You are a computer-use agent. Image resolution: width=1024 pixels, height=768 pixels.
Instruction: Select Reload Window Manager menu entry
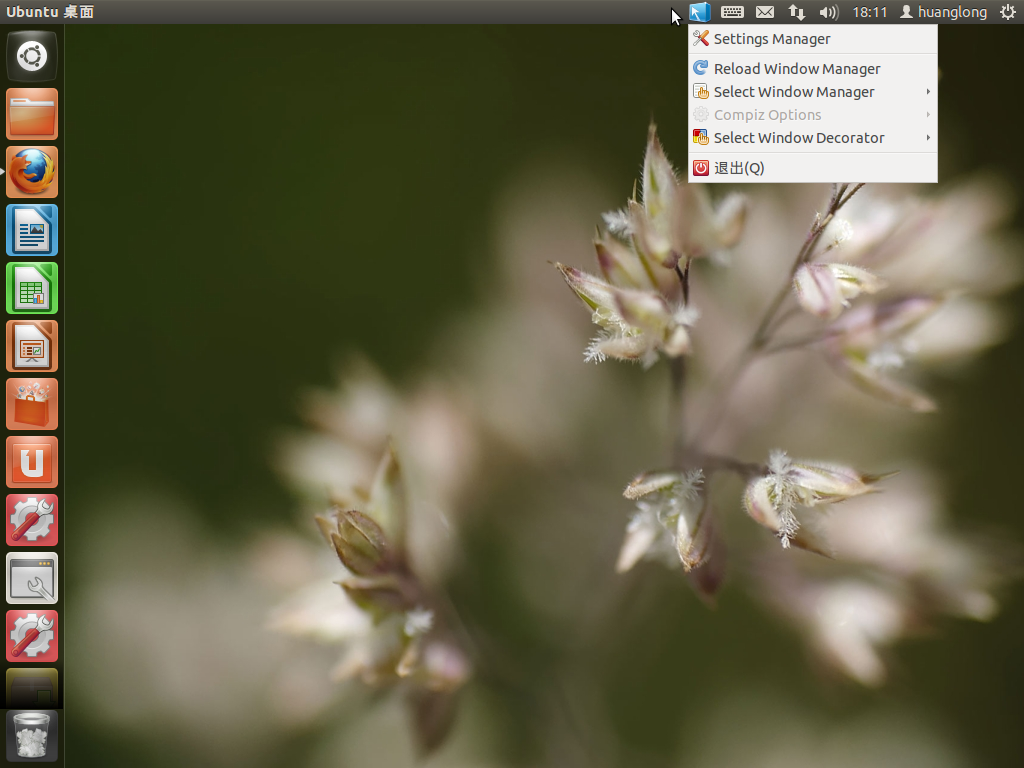click(x=812, y=69)
